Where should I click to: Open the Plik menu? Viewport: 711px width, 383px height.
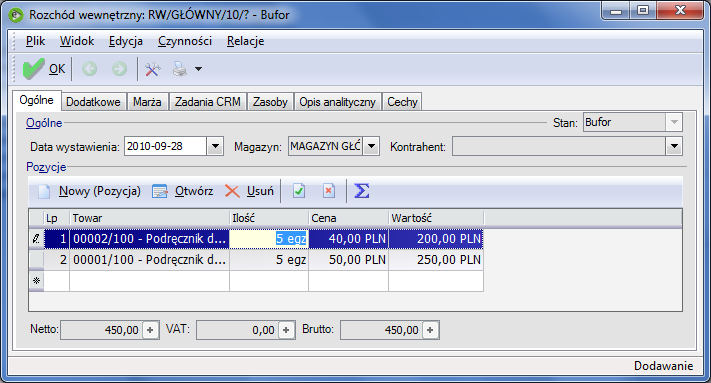(35, 41)
